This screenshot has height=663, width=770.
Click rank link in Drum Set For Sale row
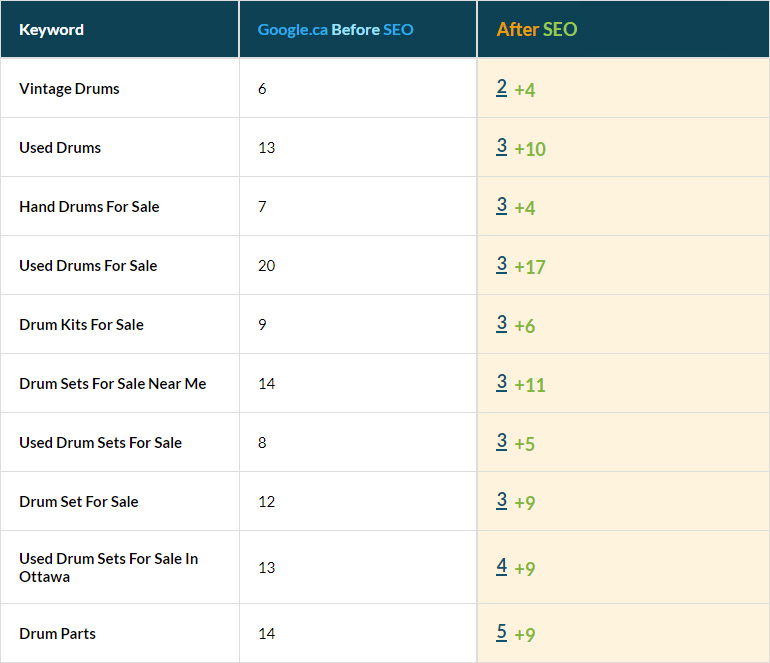pyautogui.click(x=501, y=501)
